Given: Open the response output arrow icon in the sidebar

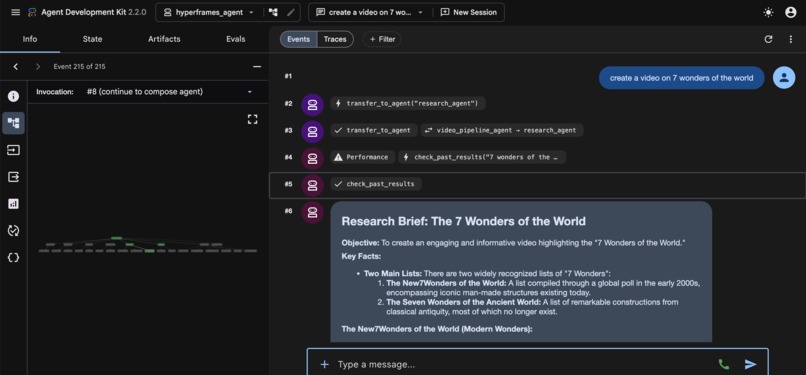Looking at the screenshot, I should (x=13, y=177).
